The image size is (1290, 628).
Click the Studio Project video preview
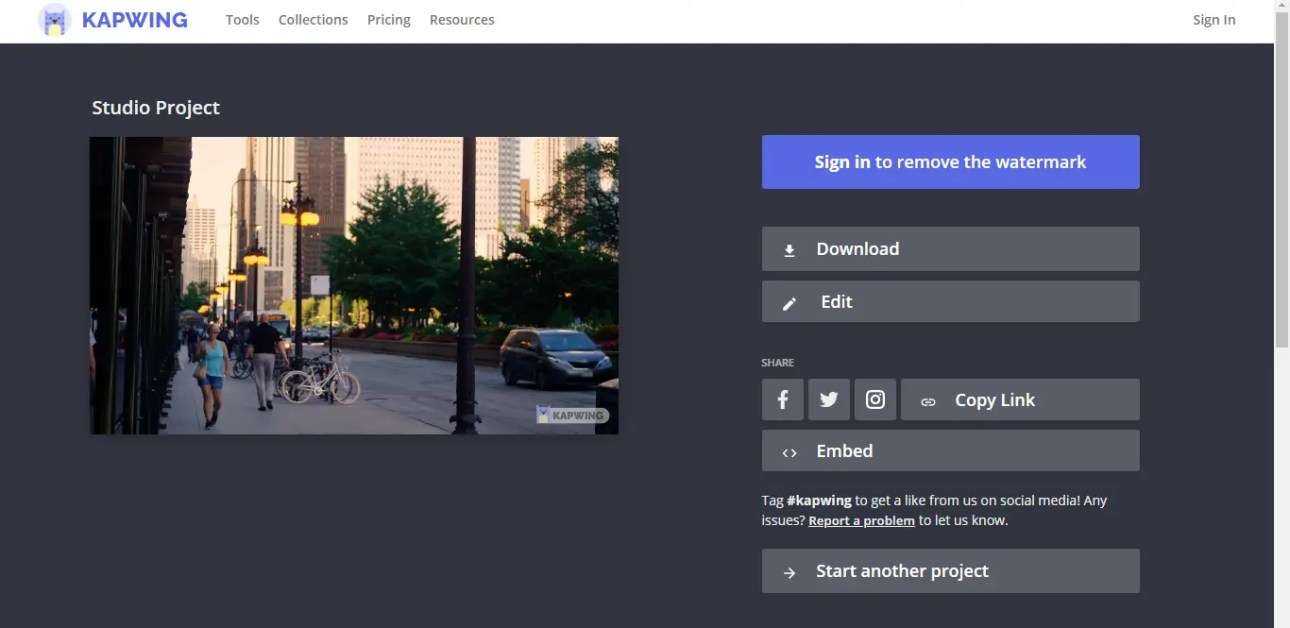(354, 285)
